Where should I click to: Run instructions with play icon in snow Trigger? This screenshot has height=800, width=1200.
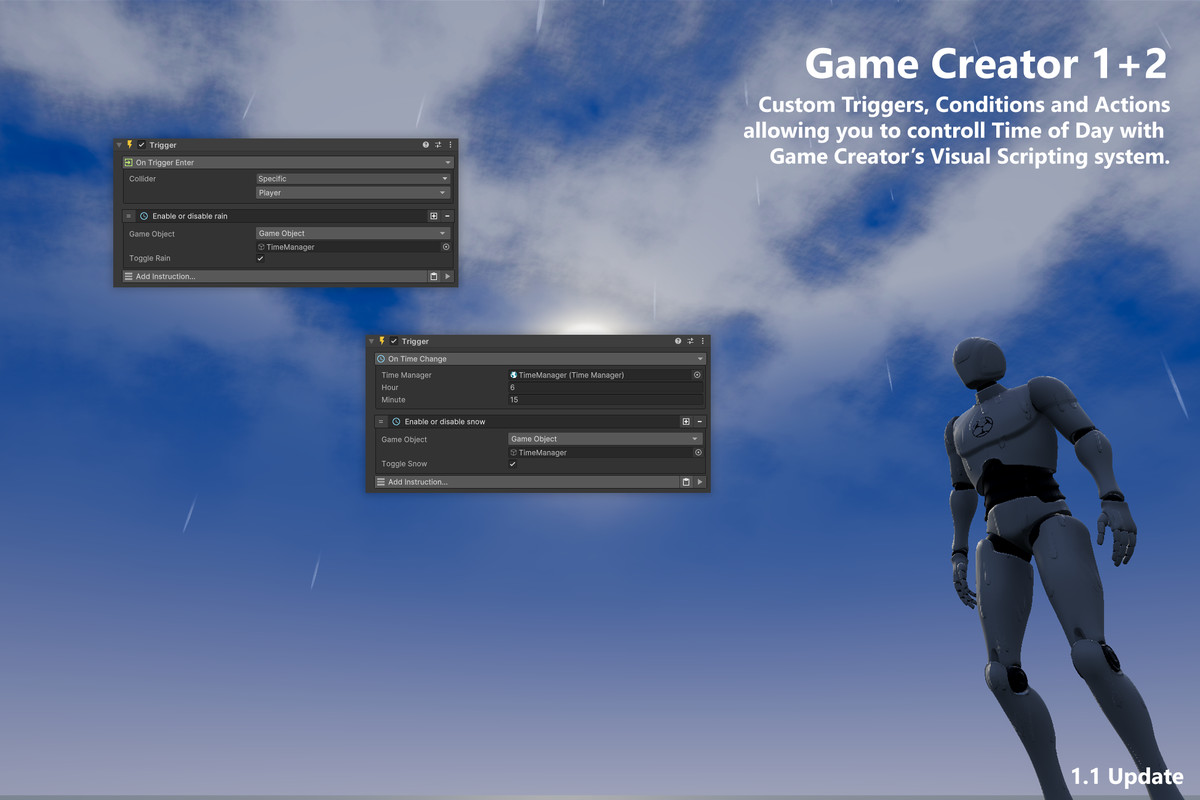(700, 482)
